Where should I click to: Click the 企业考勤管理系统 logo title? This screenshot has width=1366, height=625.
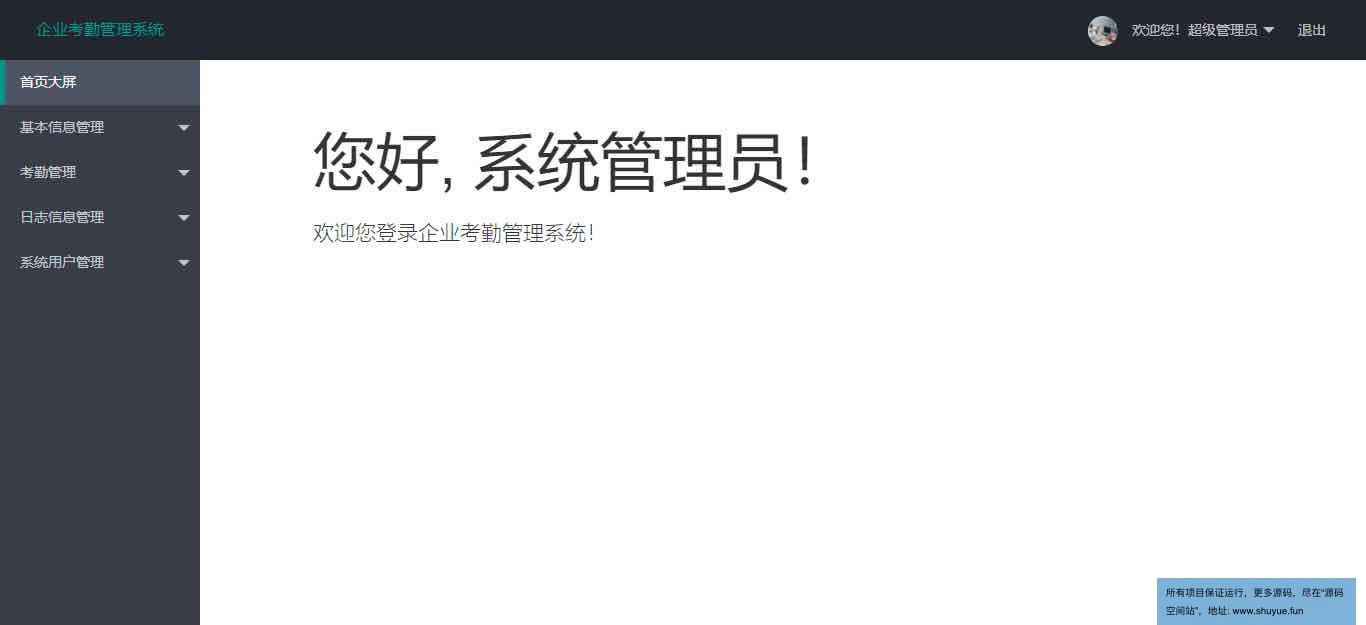point(100,29)
